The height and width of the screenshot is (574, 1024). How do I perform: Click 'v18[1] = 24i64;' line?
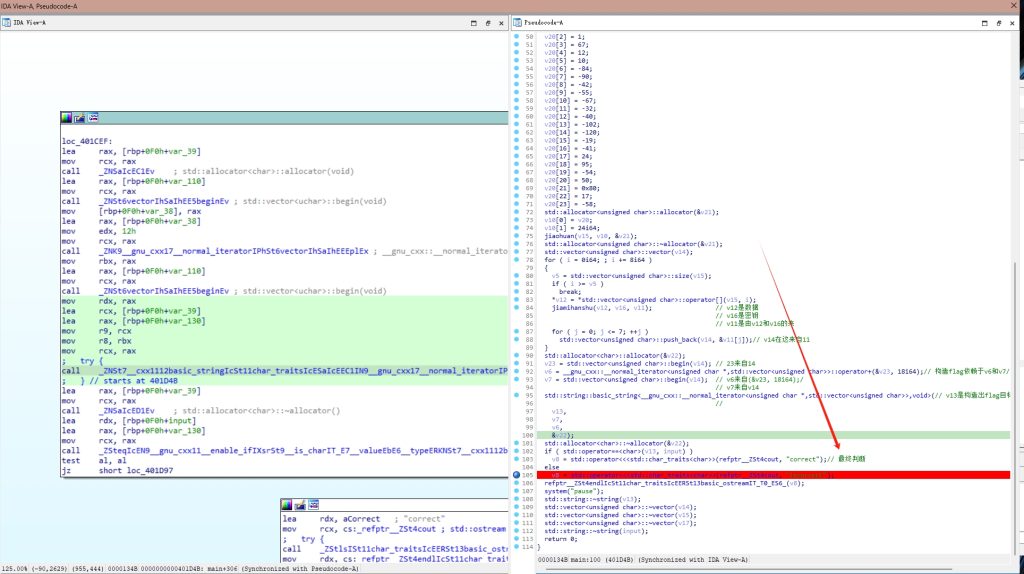coord(571,228)
